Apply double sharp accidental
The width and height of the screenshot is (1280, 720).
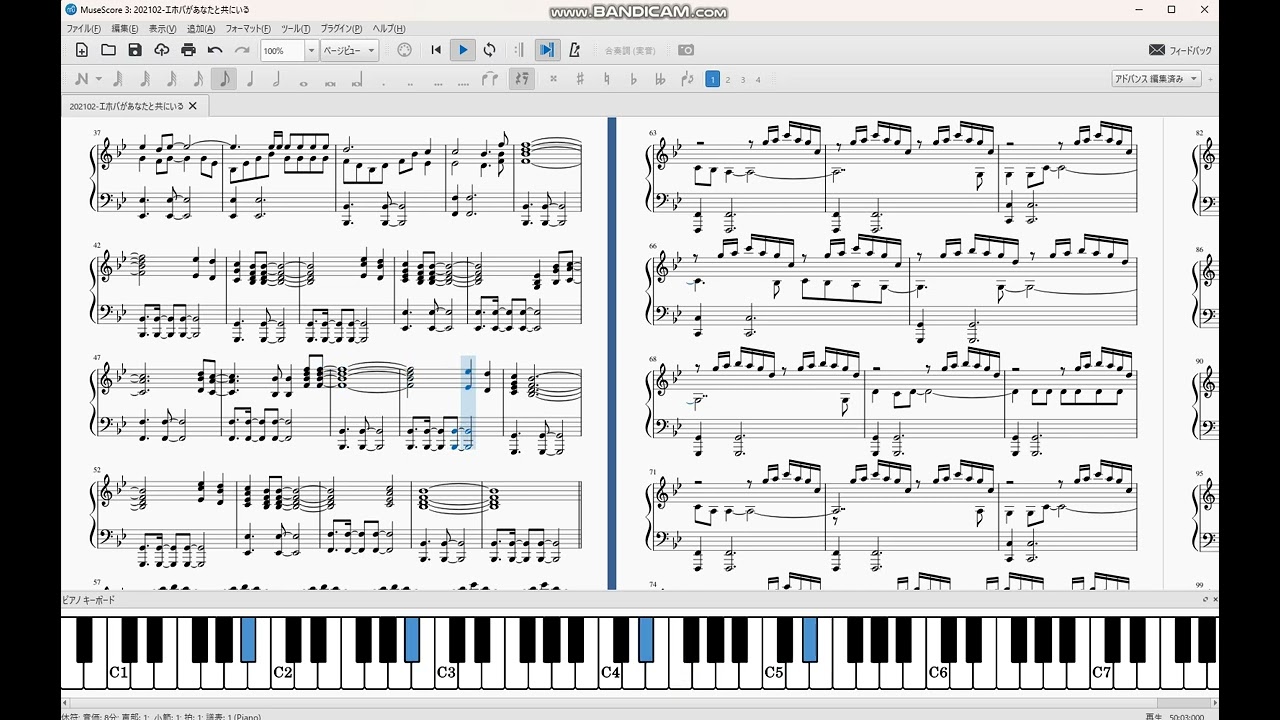click(553, 79)
